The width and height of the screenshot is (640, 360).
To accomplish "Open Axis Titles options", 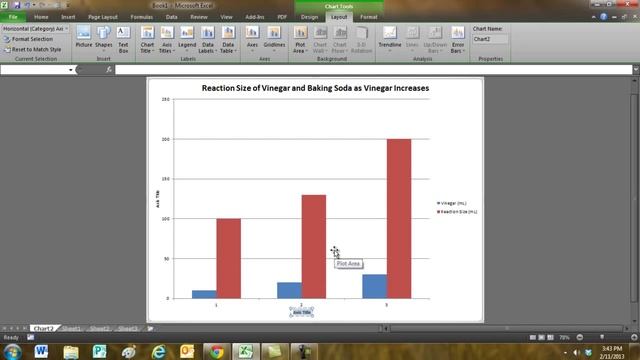I will tap(167, 40).
